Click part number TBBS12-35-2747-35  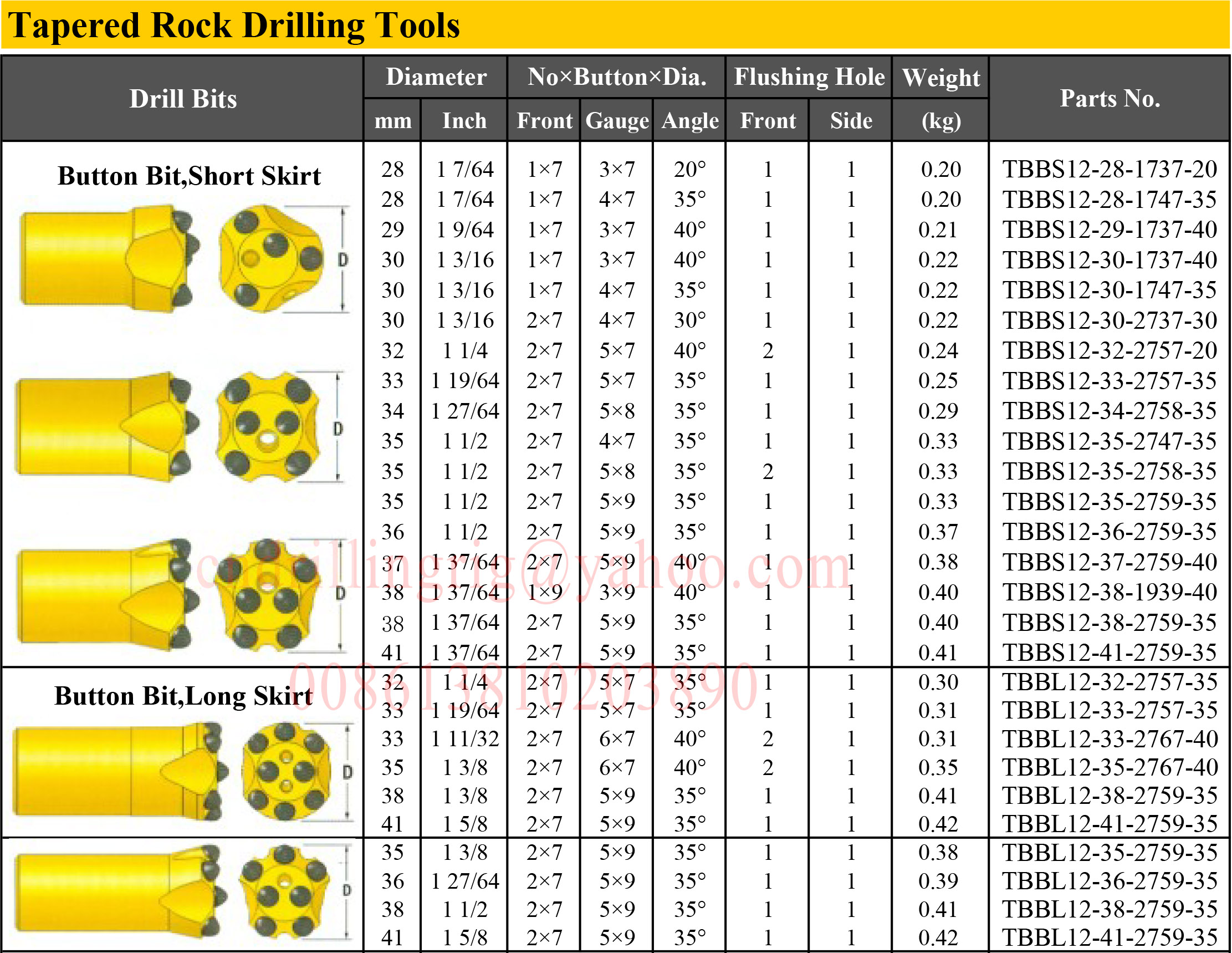pyautogui.click(x=1109, y=441)
